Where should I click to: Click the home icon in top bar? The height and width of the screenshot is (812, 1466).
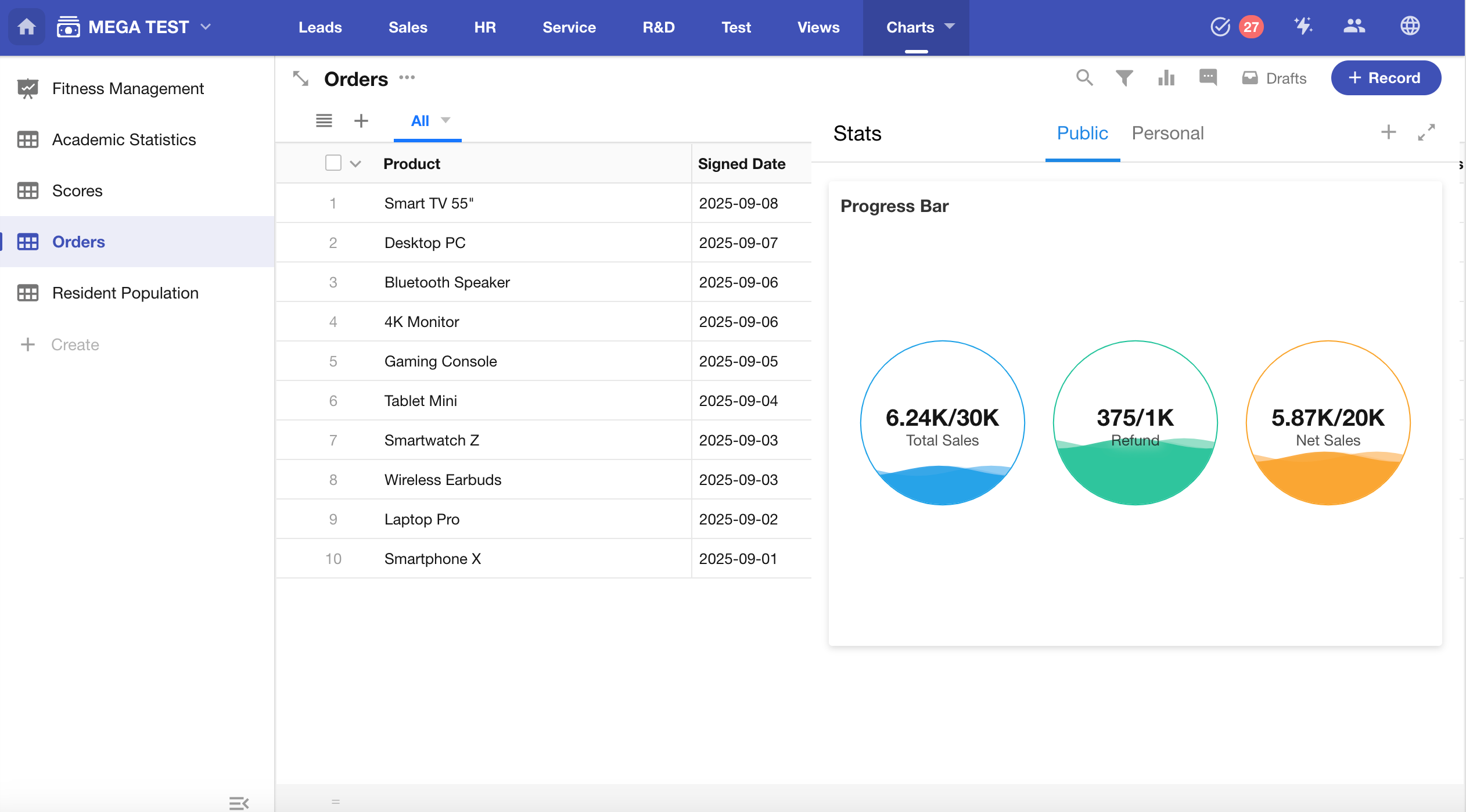pyautogui.click(x=27, y=27)
